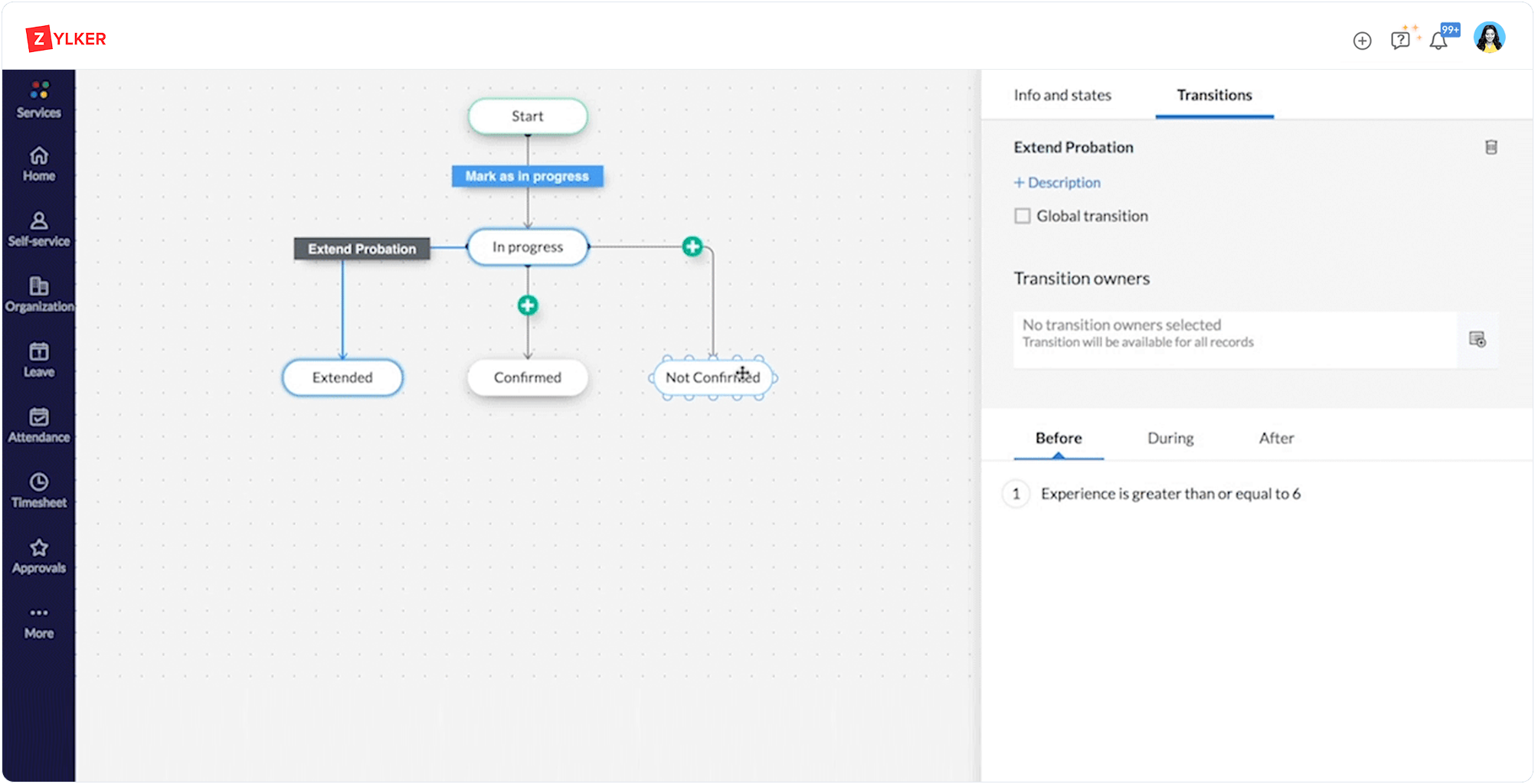Switch to the Info and states tab

pos(1062,95)
